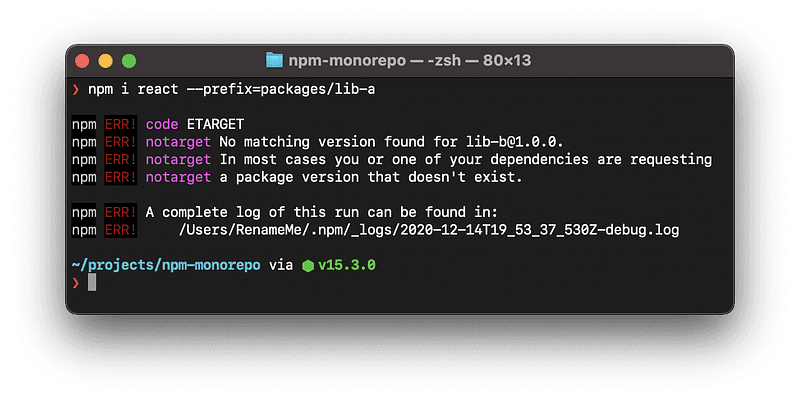Click the magenta word "code"
This screenshot has width=800, height=401.
[x=162, y=125]
